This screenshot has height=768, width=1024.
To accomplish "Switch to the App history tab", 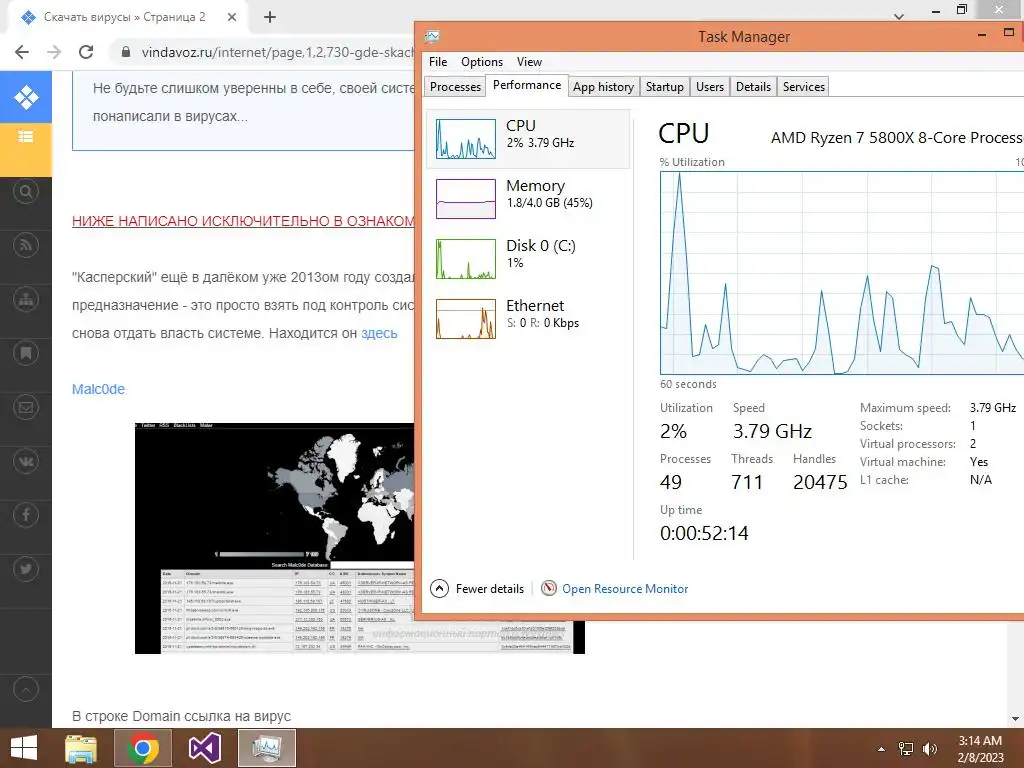I will (603, 87).
